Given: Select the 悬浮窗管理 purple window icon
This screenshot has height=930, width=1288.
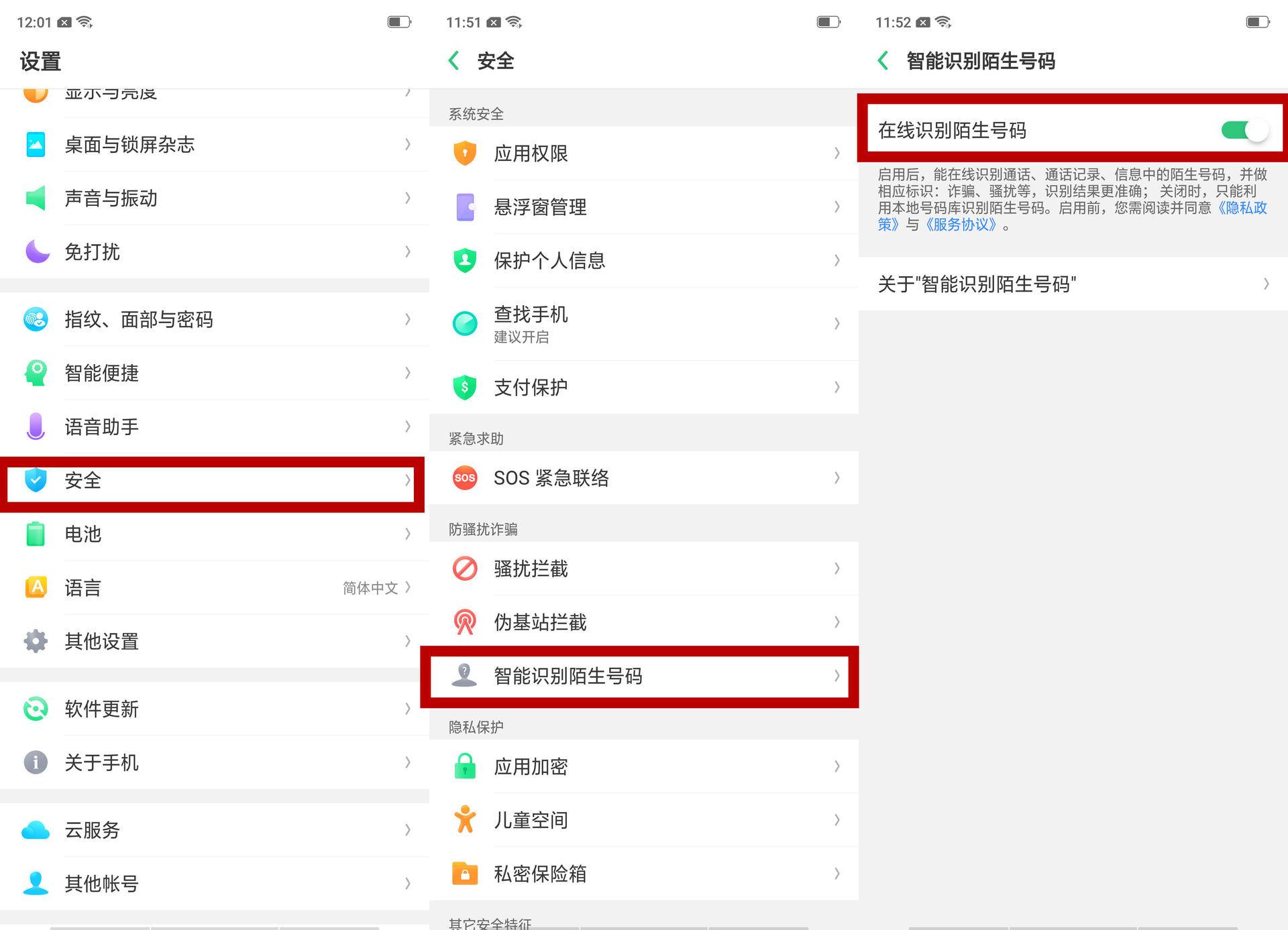Looking at the screenshot, I should pyautogui.click(x=464, y=207).
